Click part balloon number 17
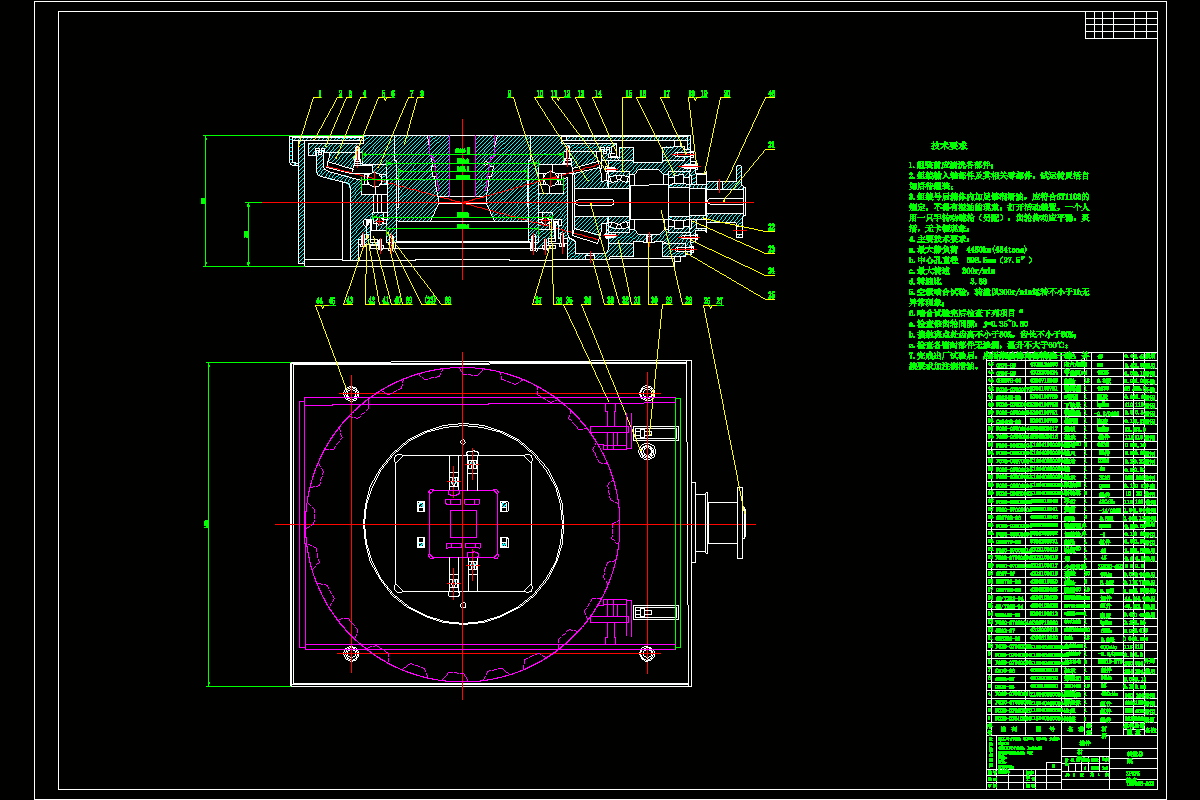Screen dimensions: 1200x800 (666, 94)
